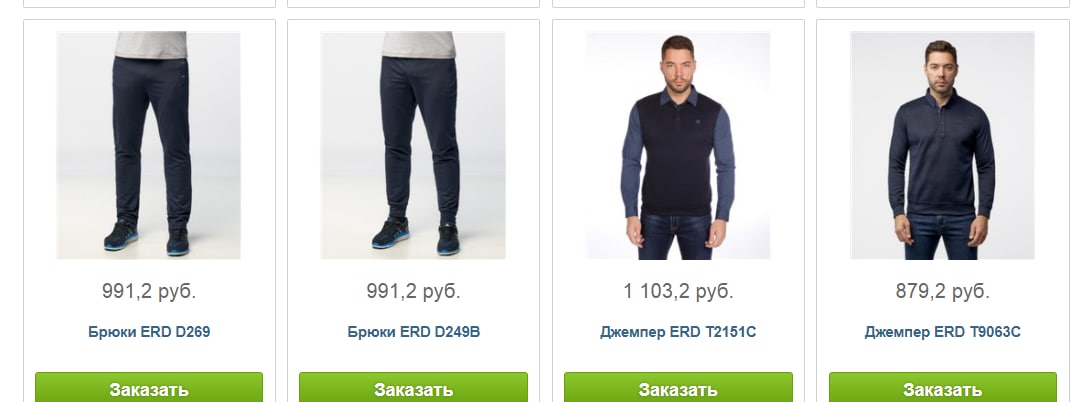Select the 991,2 руб. price of Брюки D269

[x=149, y=291]
